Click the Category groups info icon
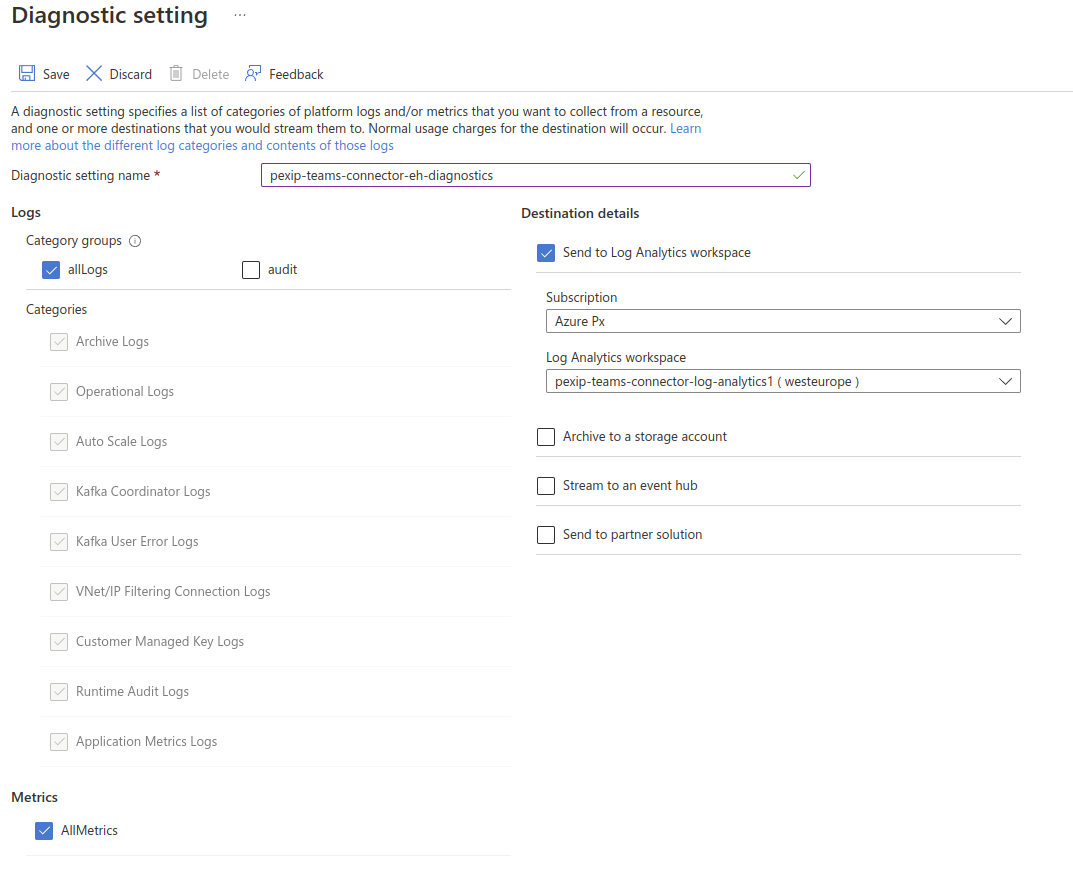This screenshot has height=876, width=1073. 135,241
